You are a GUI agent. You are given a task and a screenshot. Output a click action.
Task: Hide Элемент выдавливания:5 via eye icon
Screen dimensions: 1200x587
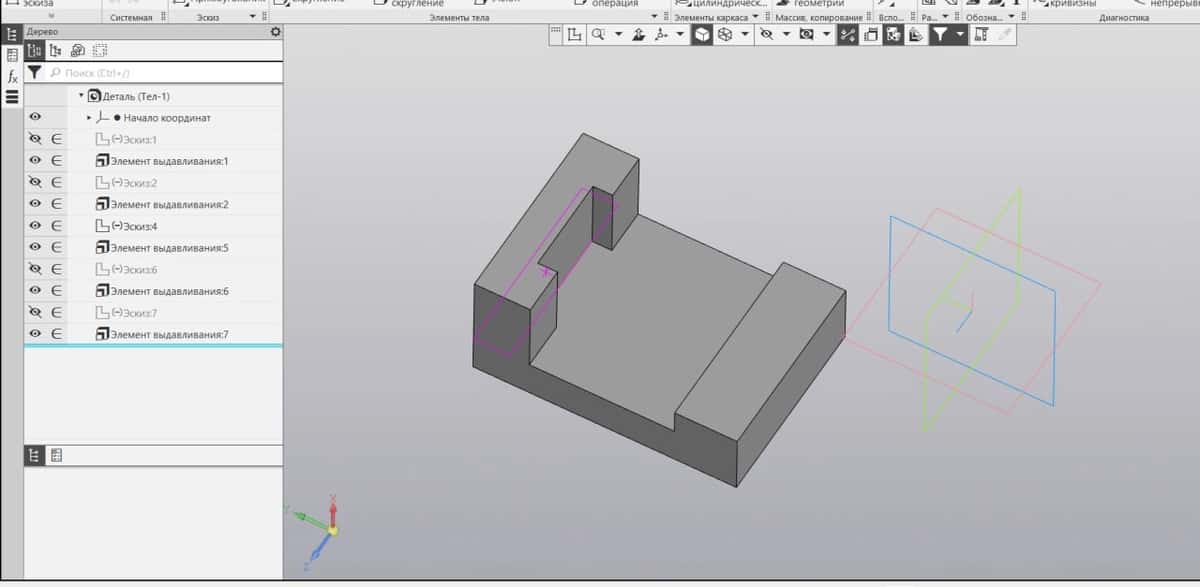click(x=34, y=247)
